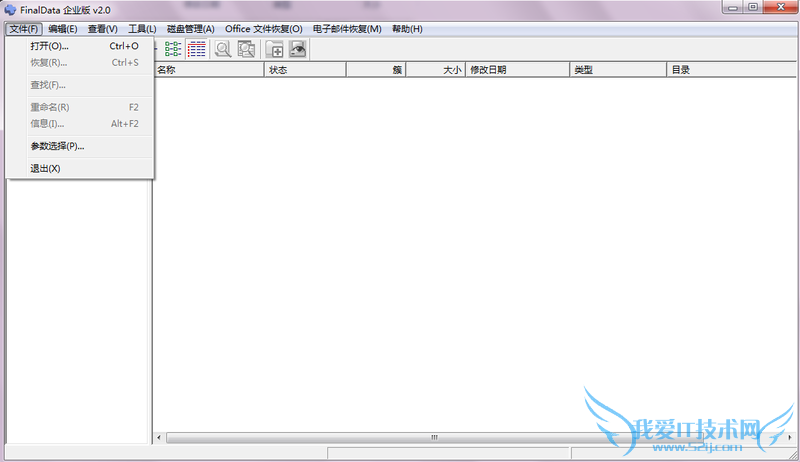Open the 磁盘管理(A) menu

tap(191, 29)
